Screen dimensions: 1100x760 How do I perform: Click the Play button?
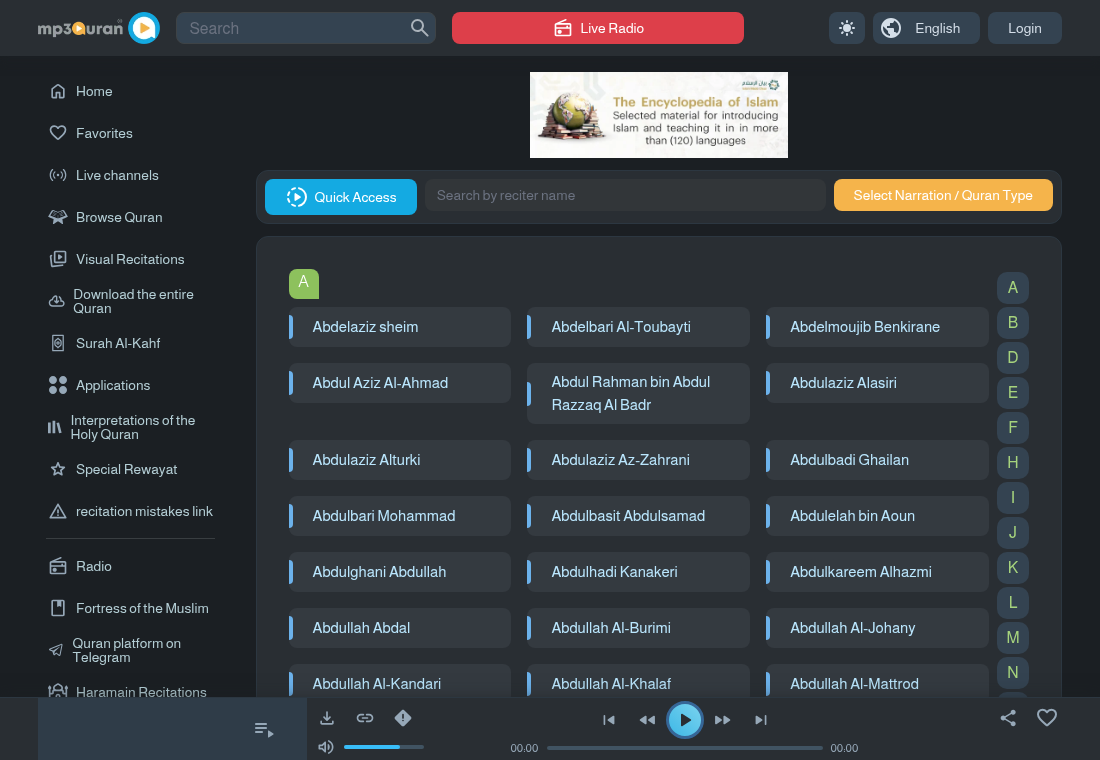click(x=685, y=720)
